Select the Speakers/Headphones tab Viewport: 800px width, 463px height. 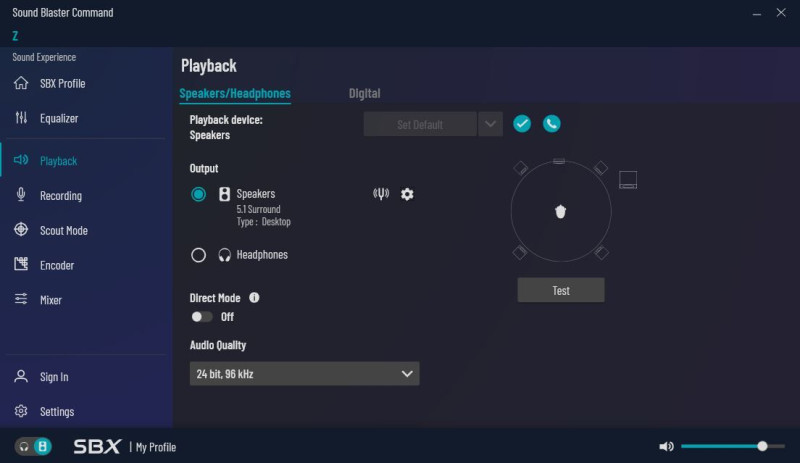[235, 93]
